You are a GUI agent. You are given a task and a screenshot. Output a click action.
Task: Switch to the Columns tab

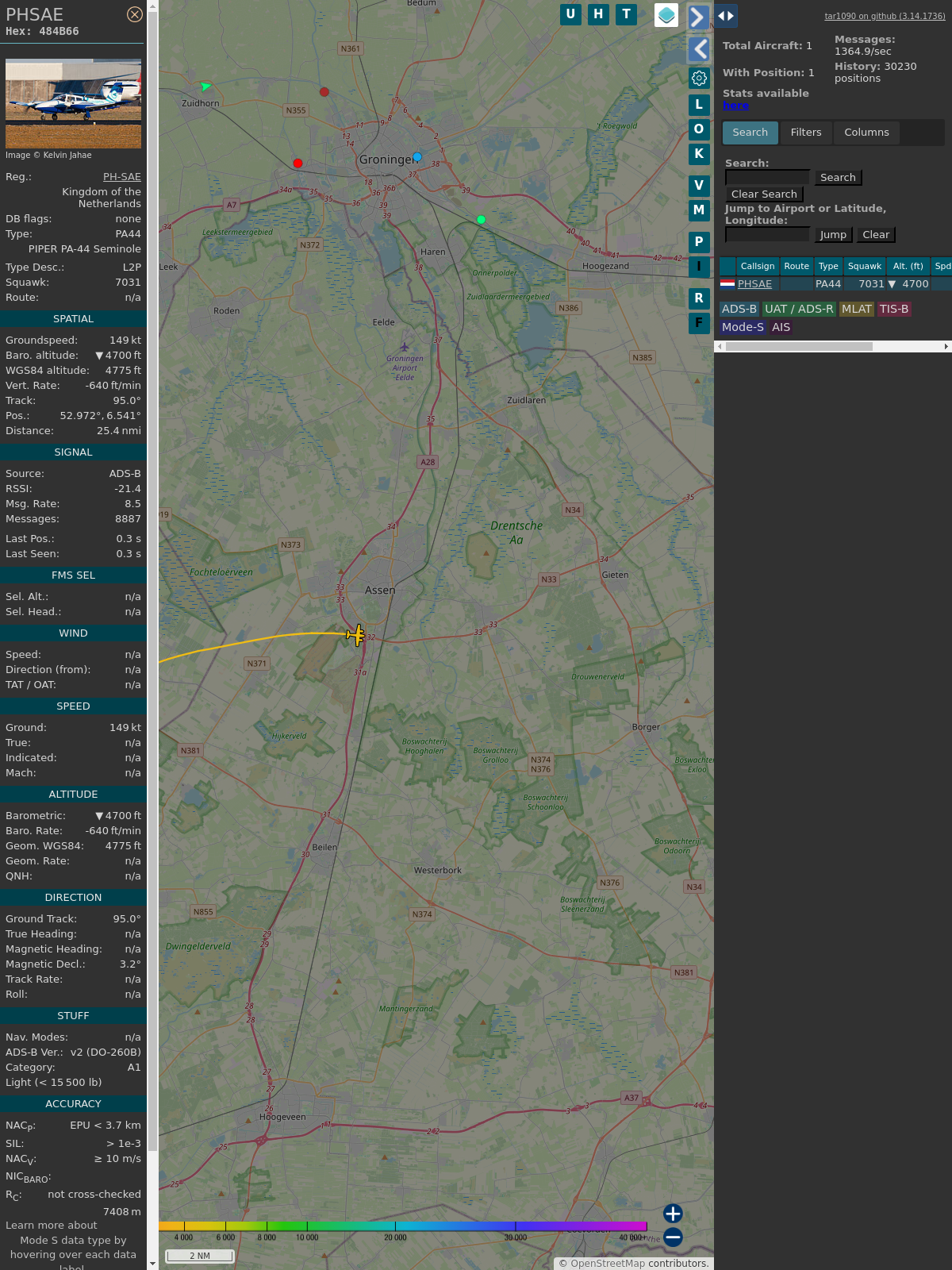point(866,133)
